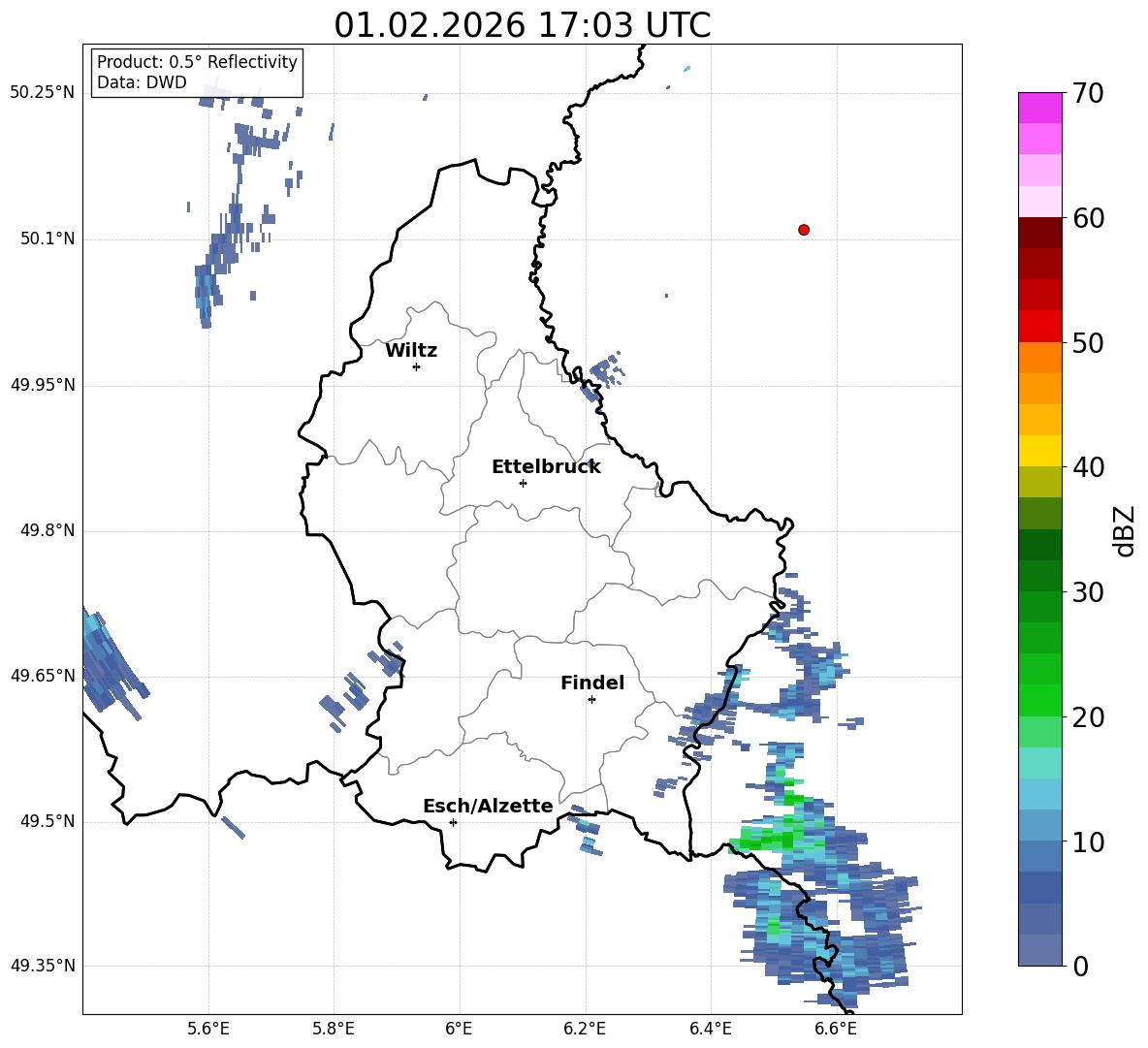Click the Data: DWD text
1148x1048 pixels.
pyautogui.click(x=142, y=82)
